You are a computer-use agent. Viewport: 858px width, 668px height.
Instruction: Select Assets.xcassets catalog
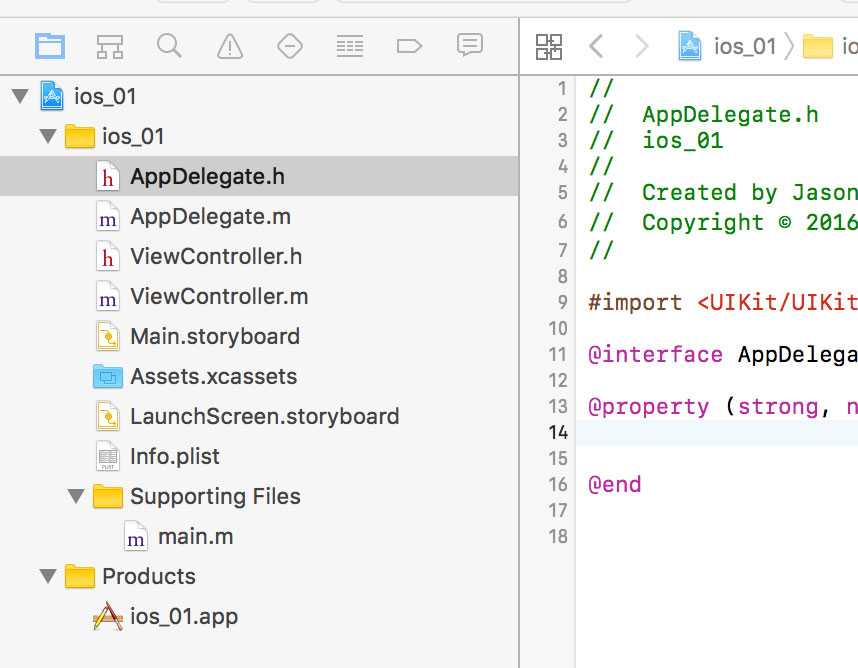213,377
